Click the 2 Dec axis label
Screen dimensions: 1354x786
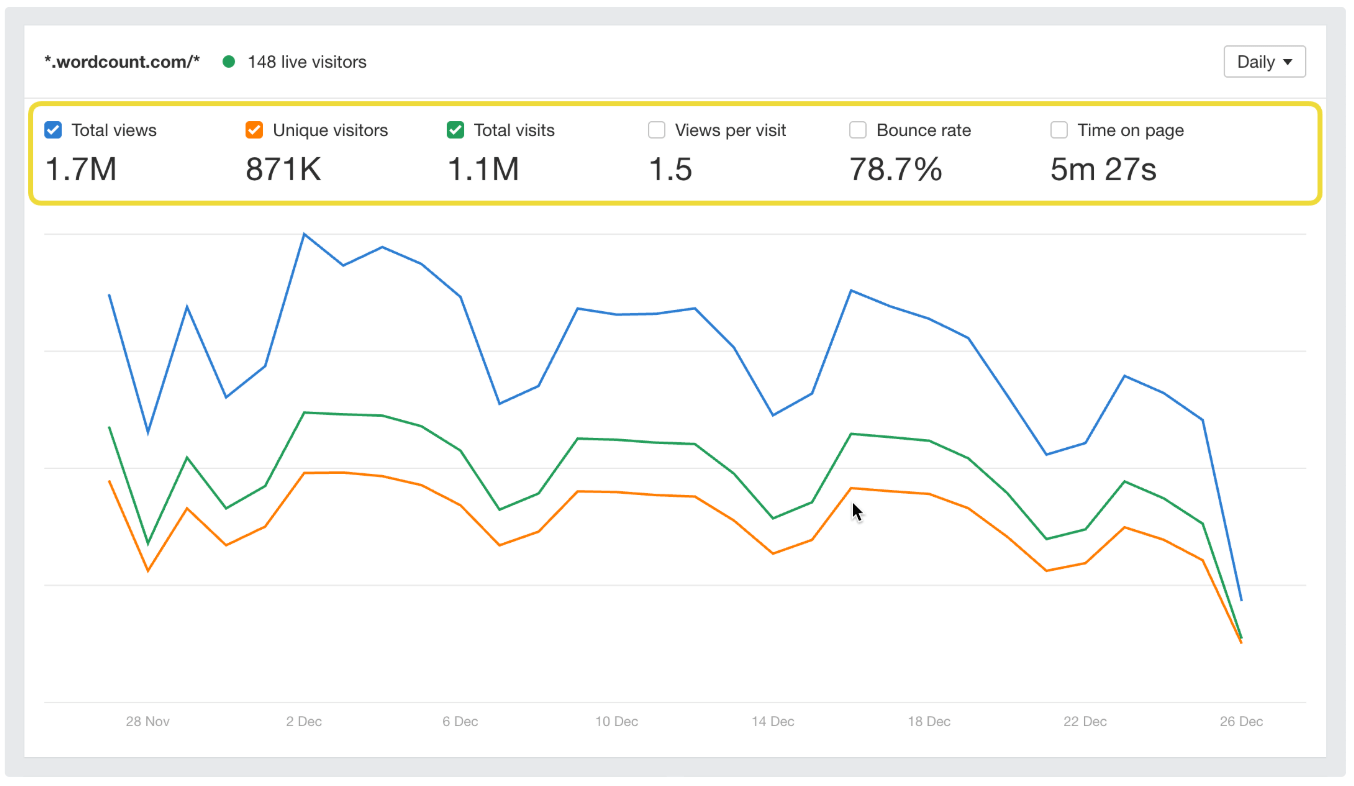point(304,721)
